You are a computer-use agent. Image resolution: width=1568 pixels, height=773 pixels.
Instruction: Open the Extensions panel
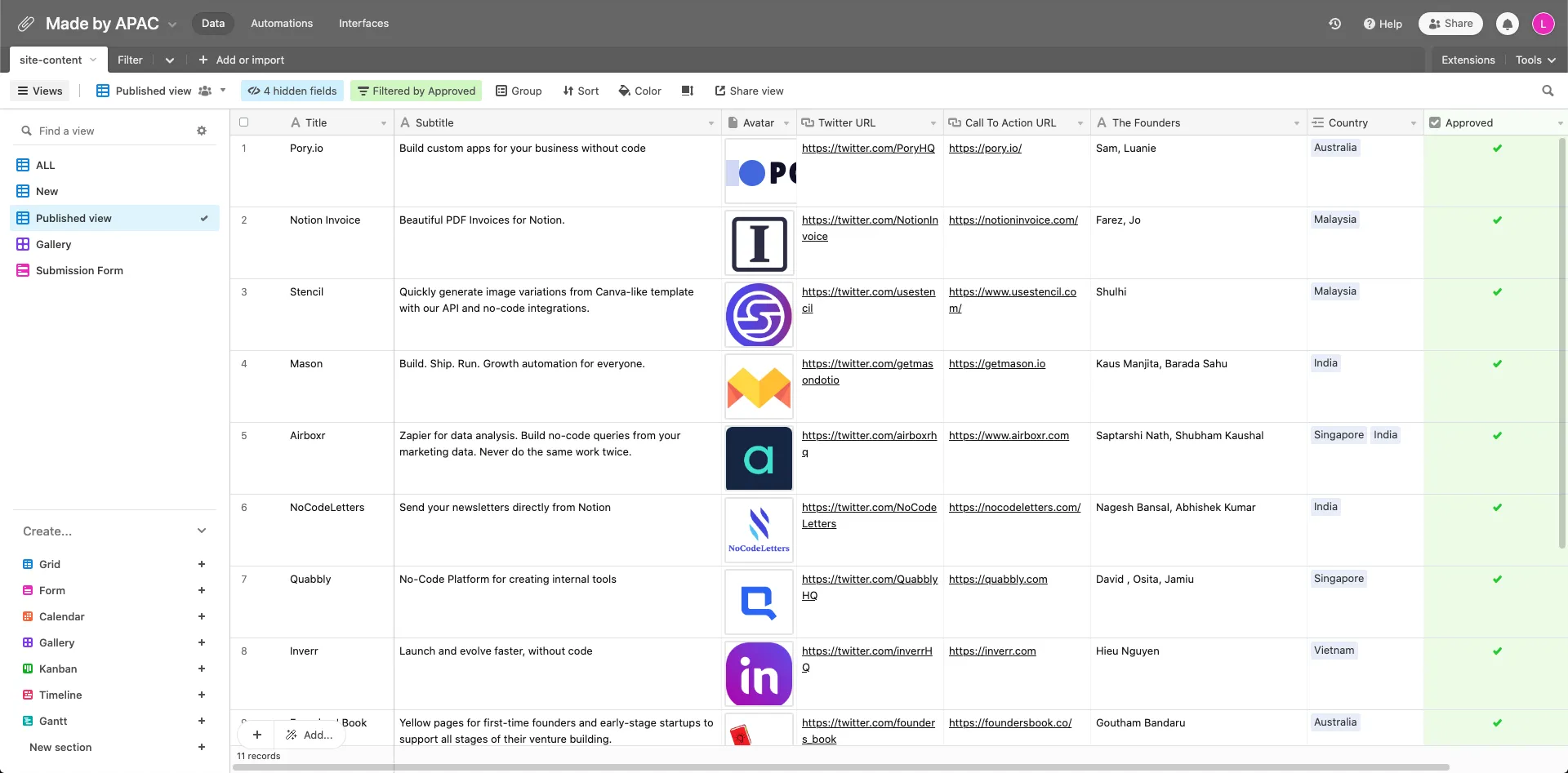pyautogui.click(x=1468, y=60)
